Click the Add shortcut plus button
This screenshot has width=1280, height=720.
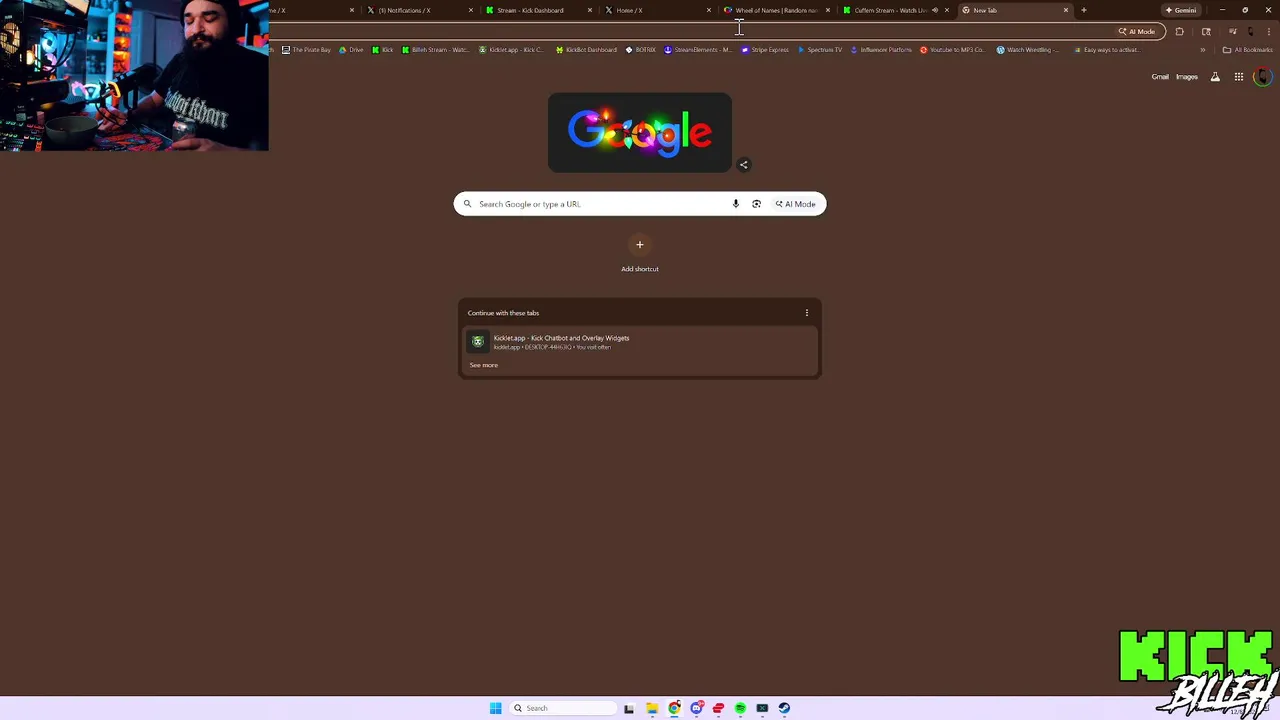click(x=640, y=245)
